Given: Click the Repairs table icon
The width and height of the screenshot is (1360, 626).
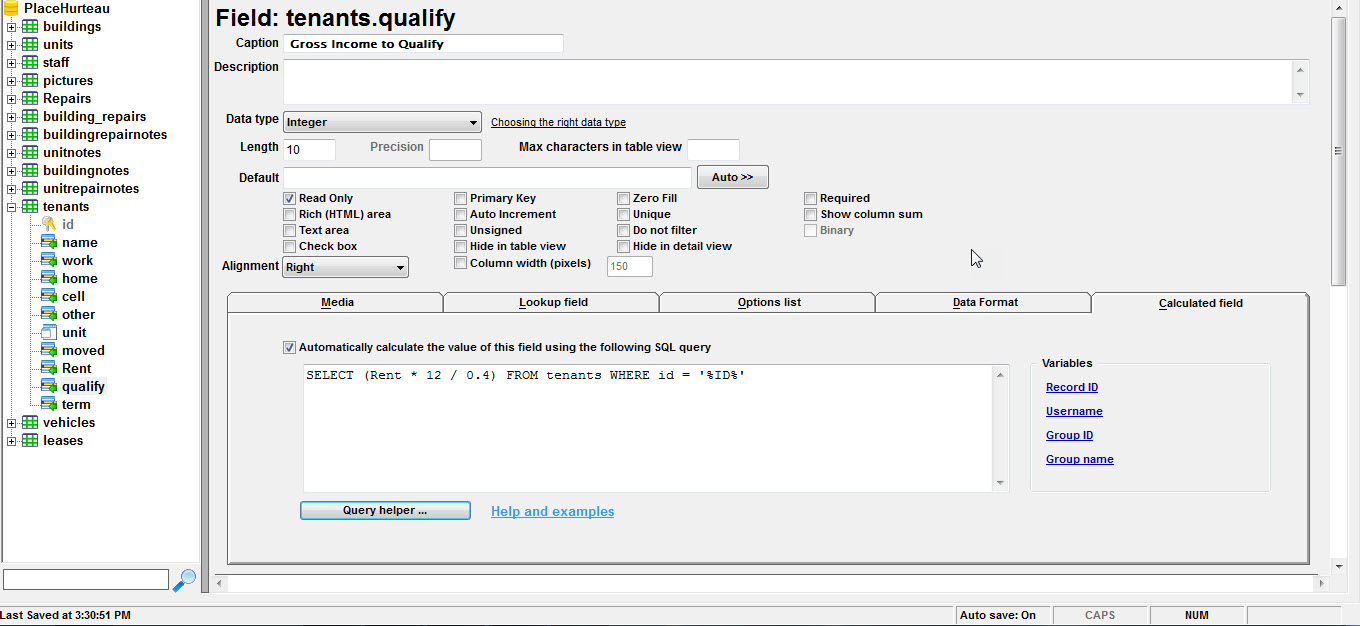Looking at the screenshot, I should point(30,99).
